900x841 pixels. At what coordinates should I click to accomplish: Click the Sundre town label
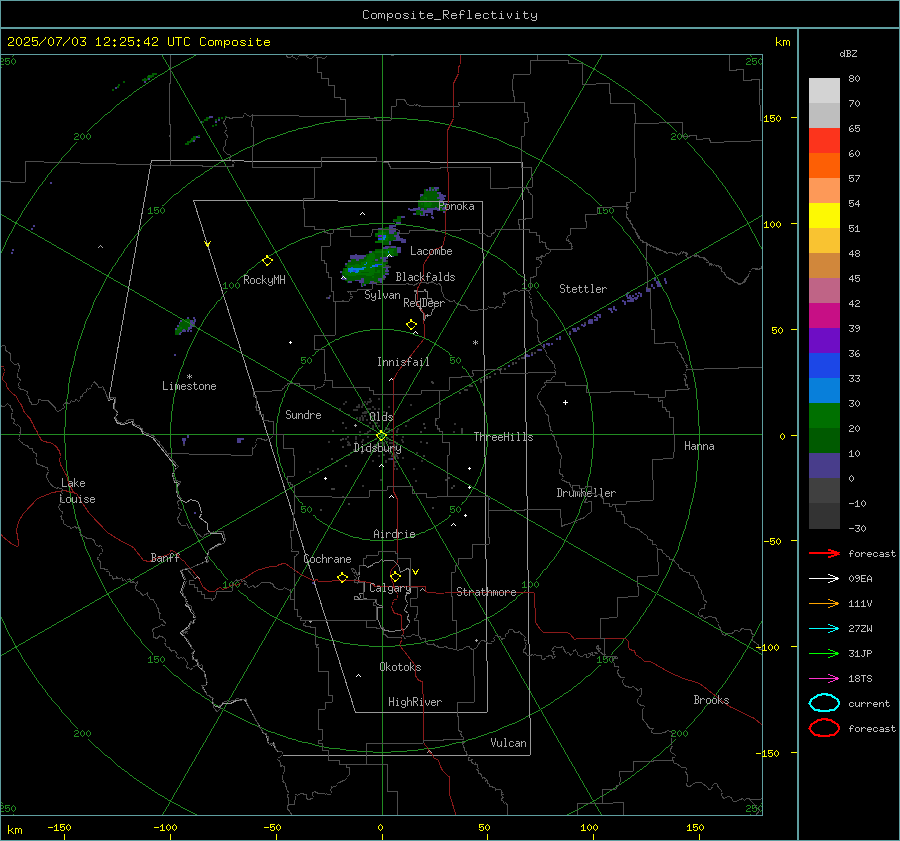(303, 414)
